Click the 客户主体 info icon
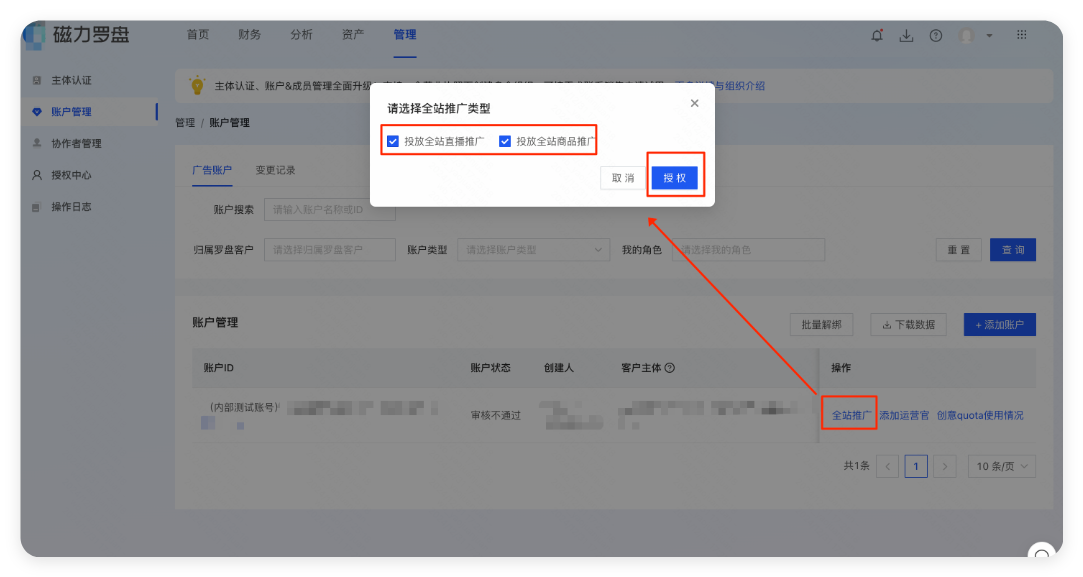Viewport: 1083px width, 577px height. coord(669,368)
